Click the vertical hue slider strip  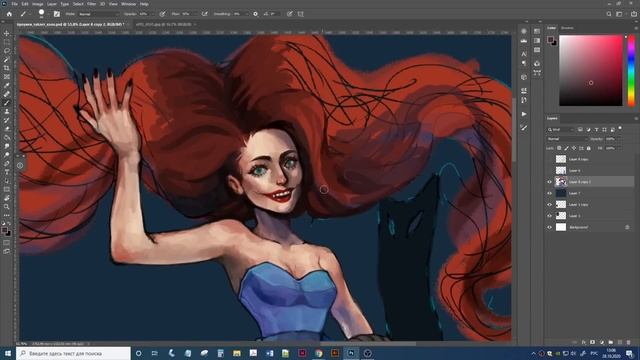631,71
